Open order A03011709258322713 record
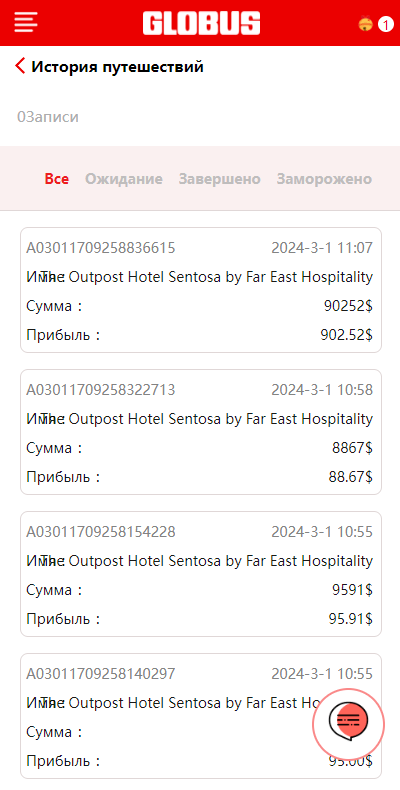The image size is (400, 790). [x=201, y=432]
